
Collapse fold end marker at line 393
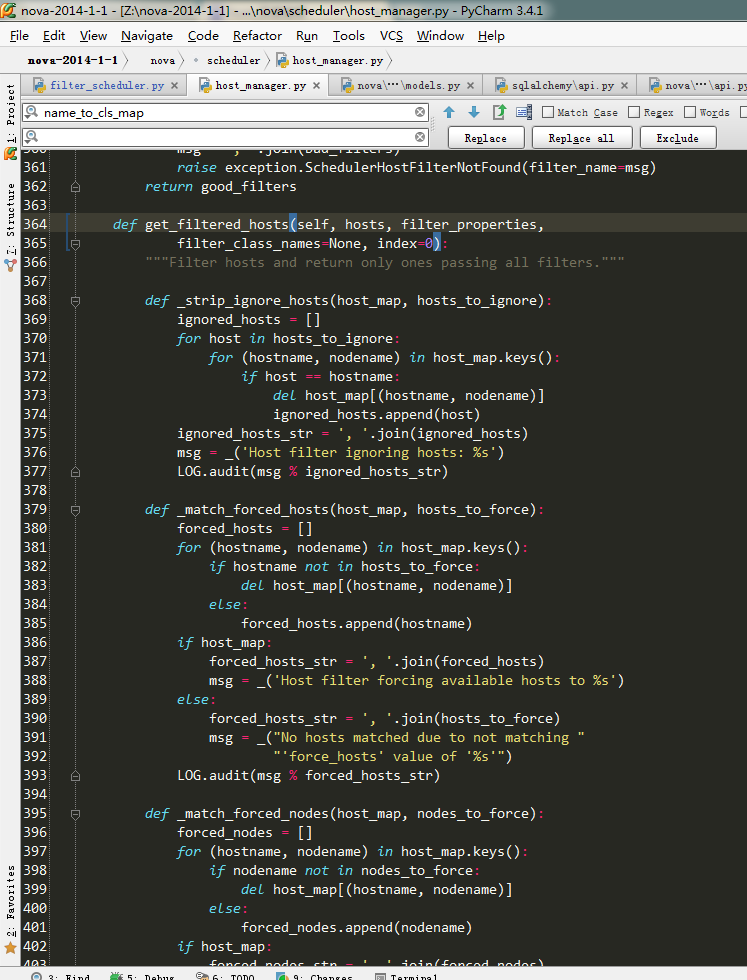click(75, 776)
